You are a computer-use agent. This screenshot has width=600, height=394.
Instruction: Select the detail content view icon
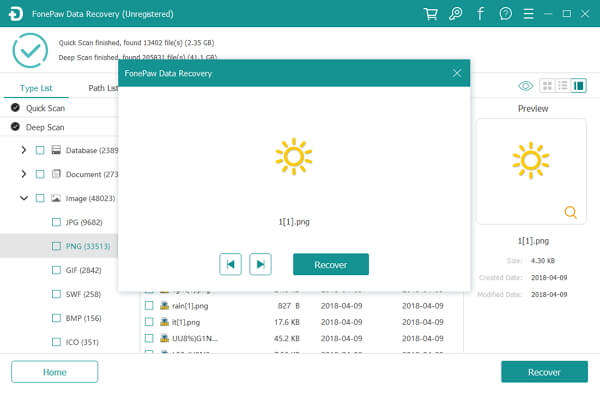coord(579,85)
